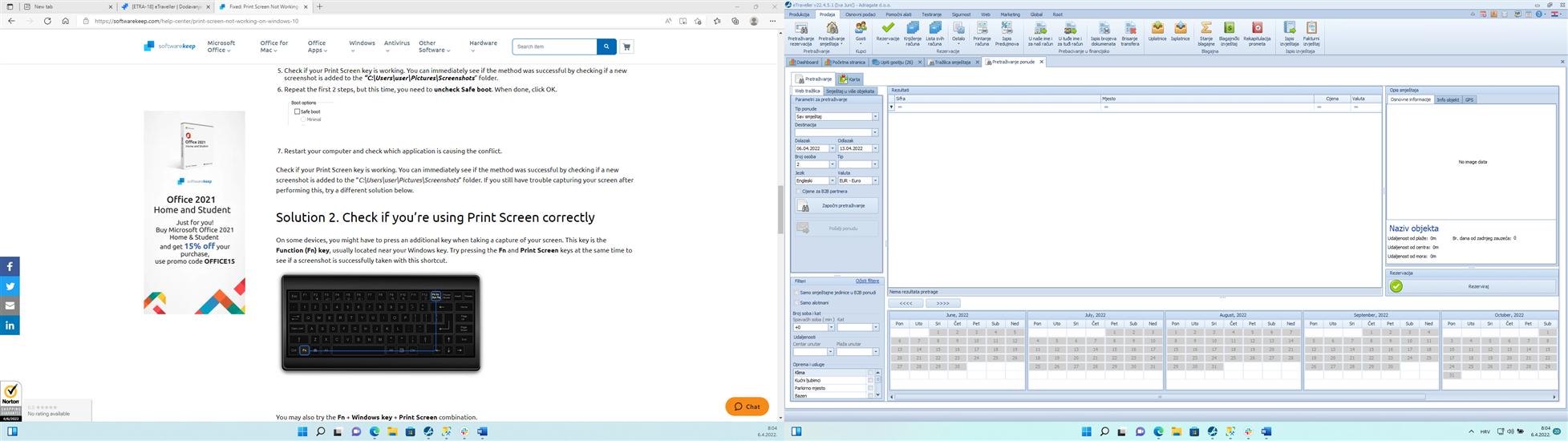Open Uplatnice in Blagajna group
Screen dimensions: 1568x441
[1157, 32]
